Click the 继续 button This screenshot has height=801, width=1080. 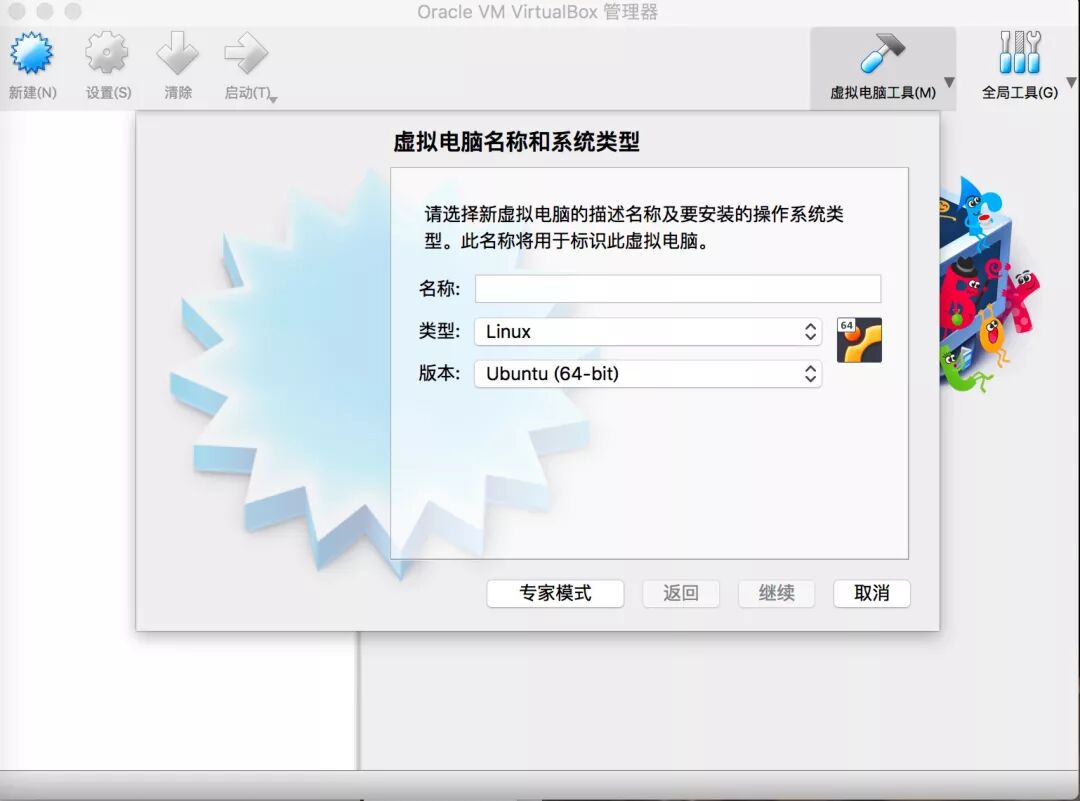point(776,593)
